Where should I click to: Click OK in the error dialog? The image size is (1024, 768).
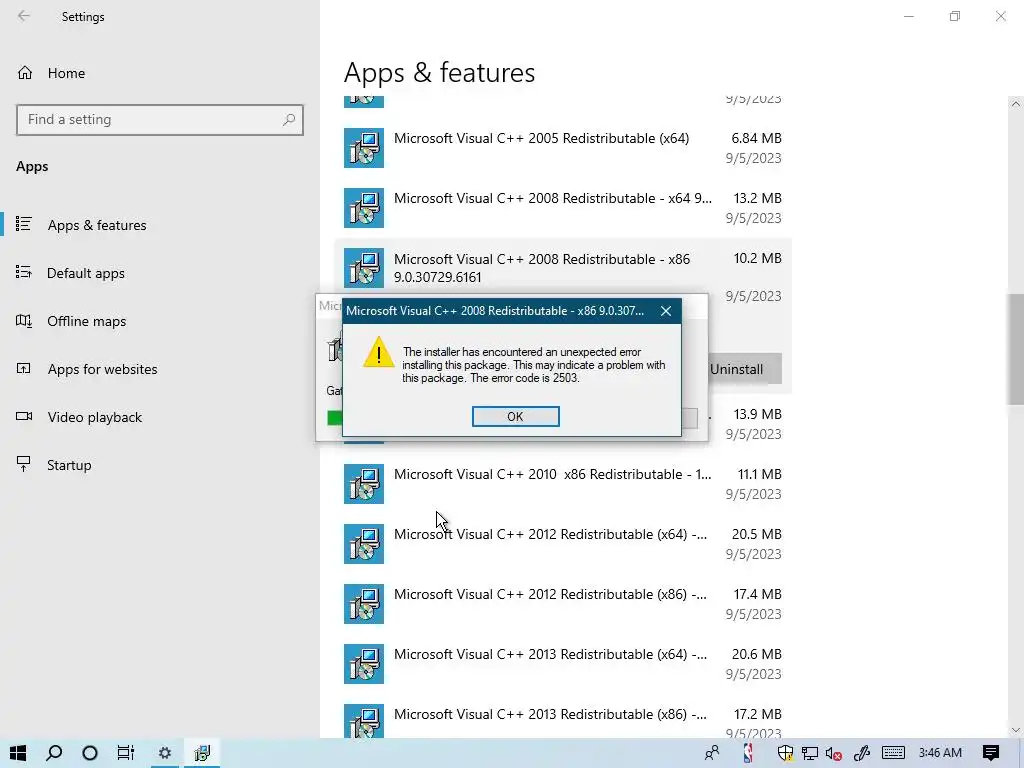[x=515, y=417]
